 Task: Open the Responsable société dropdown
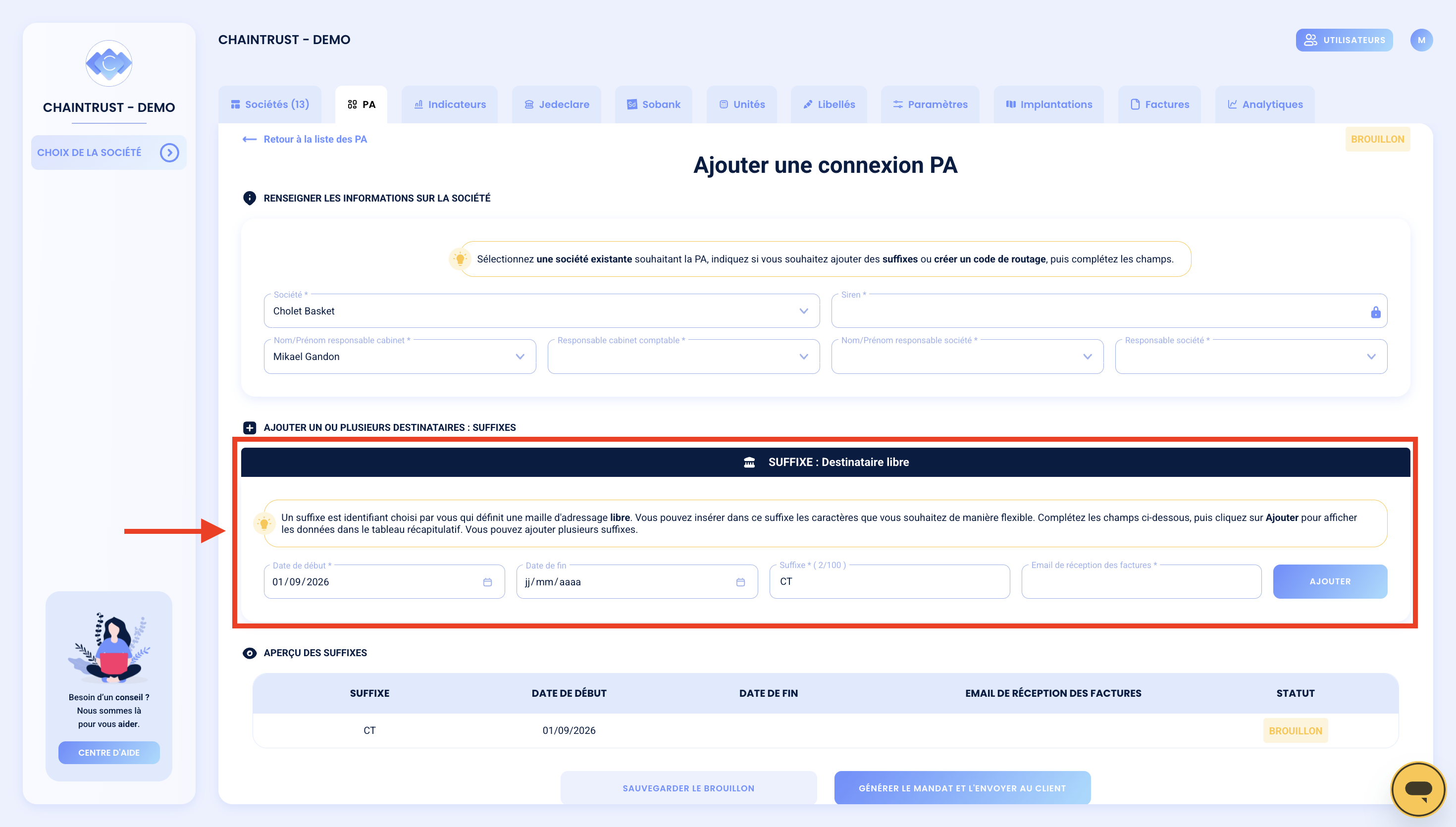point(1251,357)
